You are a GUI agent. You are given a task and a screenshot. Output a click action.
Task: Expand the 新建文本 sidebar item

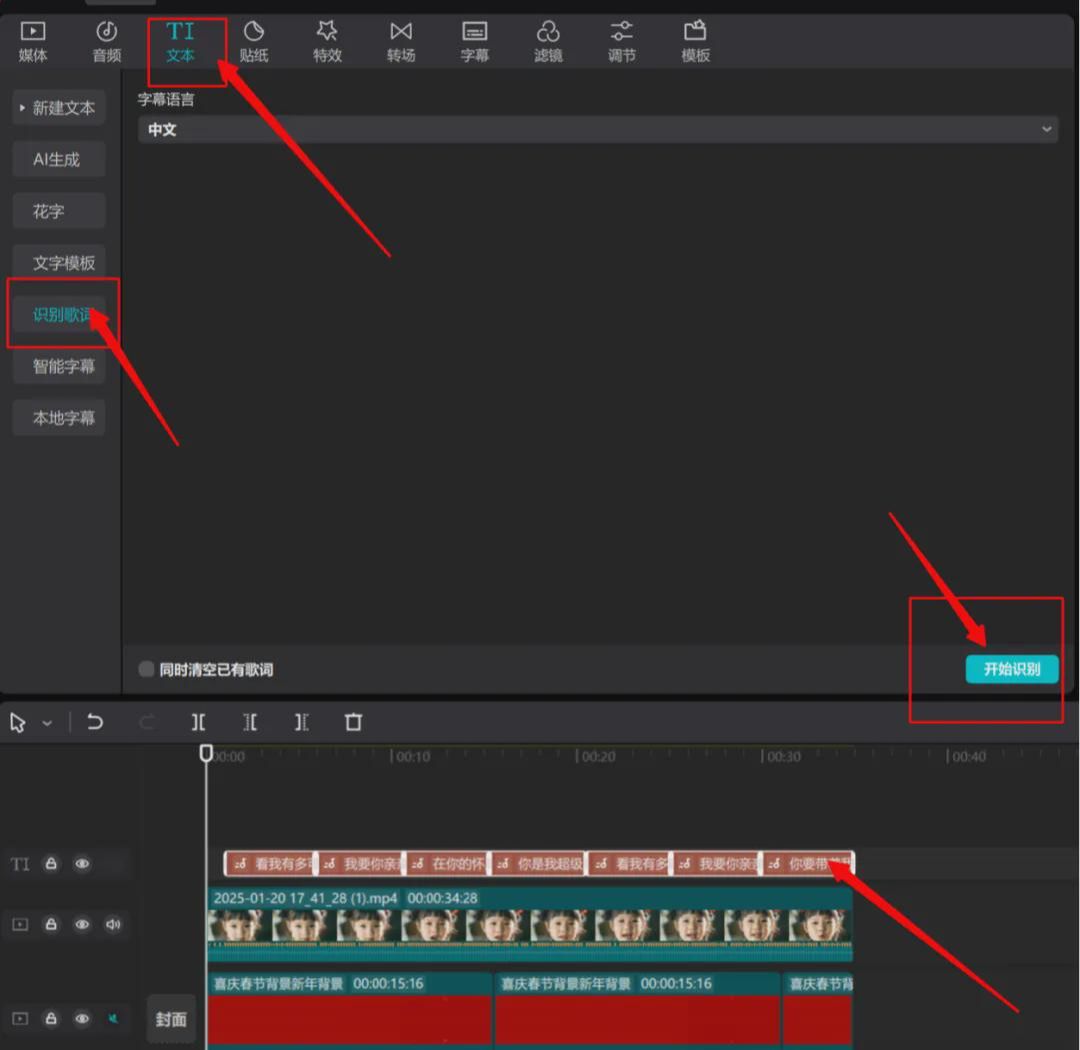(59, 108)
